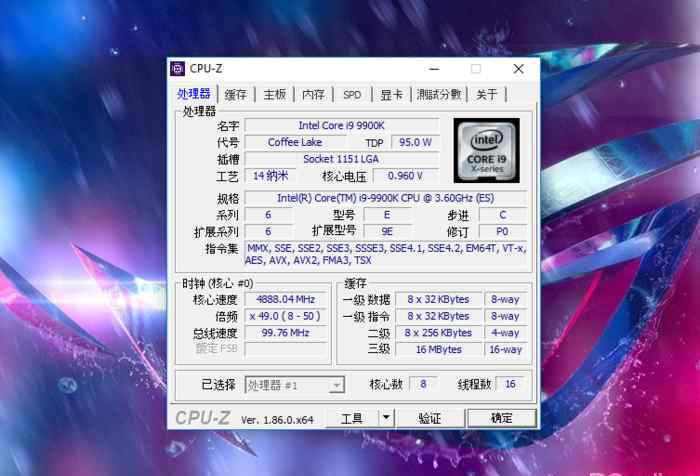
Task: Click the 确定 button
Action: point(501,418)
